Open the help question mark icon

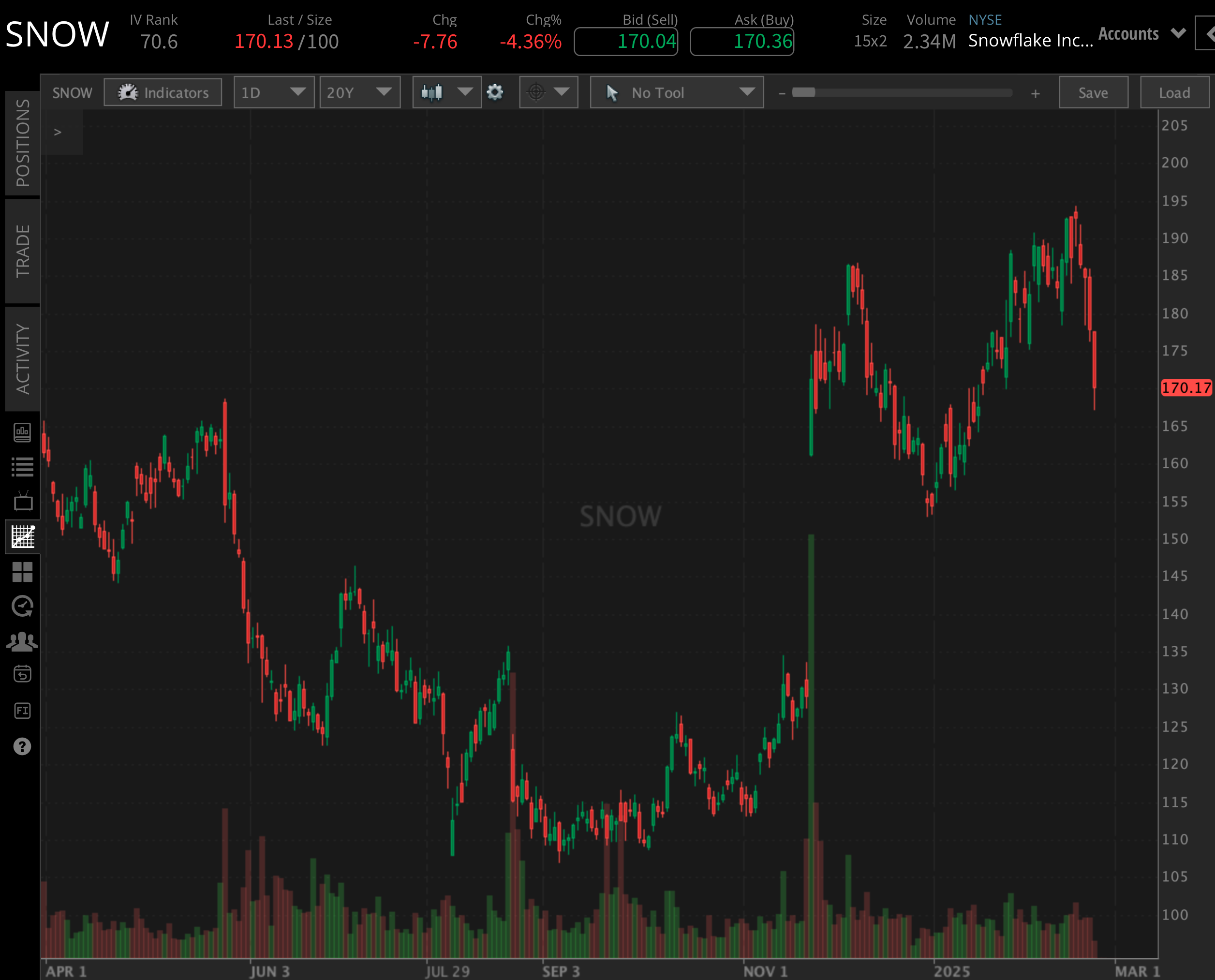coord(23,747)
